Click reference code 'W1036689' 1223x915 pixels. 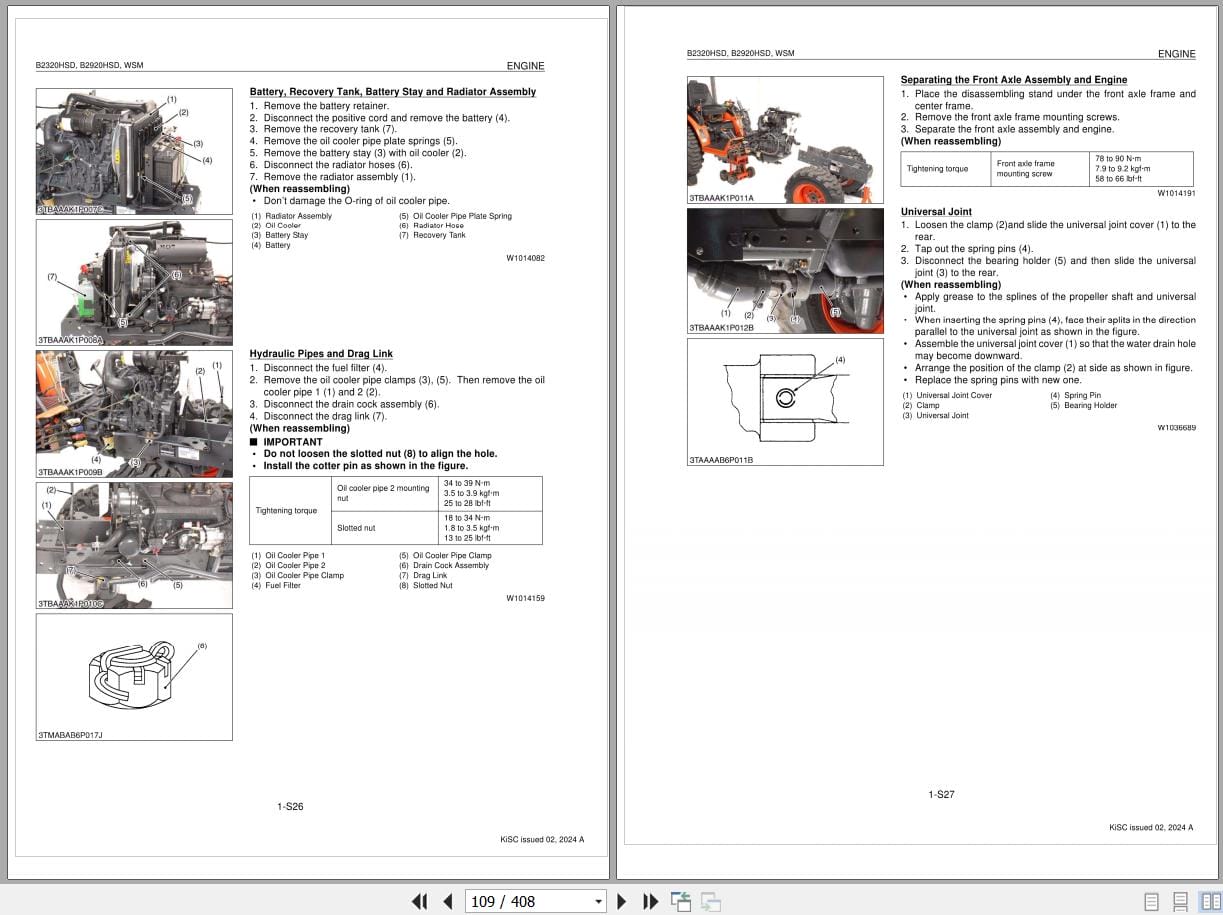[x=1176, y=427]
